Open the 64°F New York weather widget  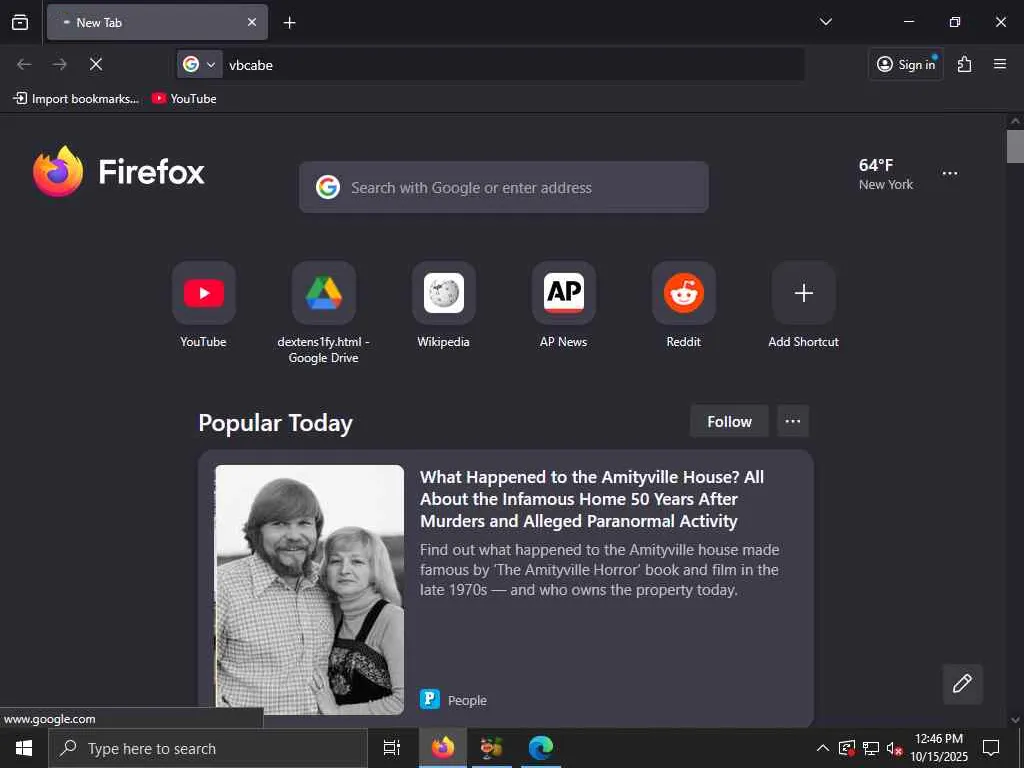click(x=886, y=174)
